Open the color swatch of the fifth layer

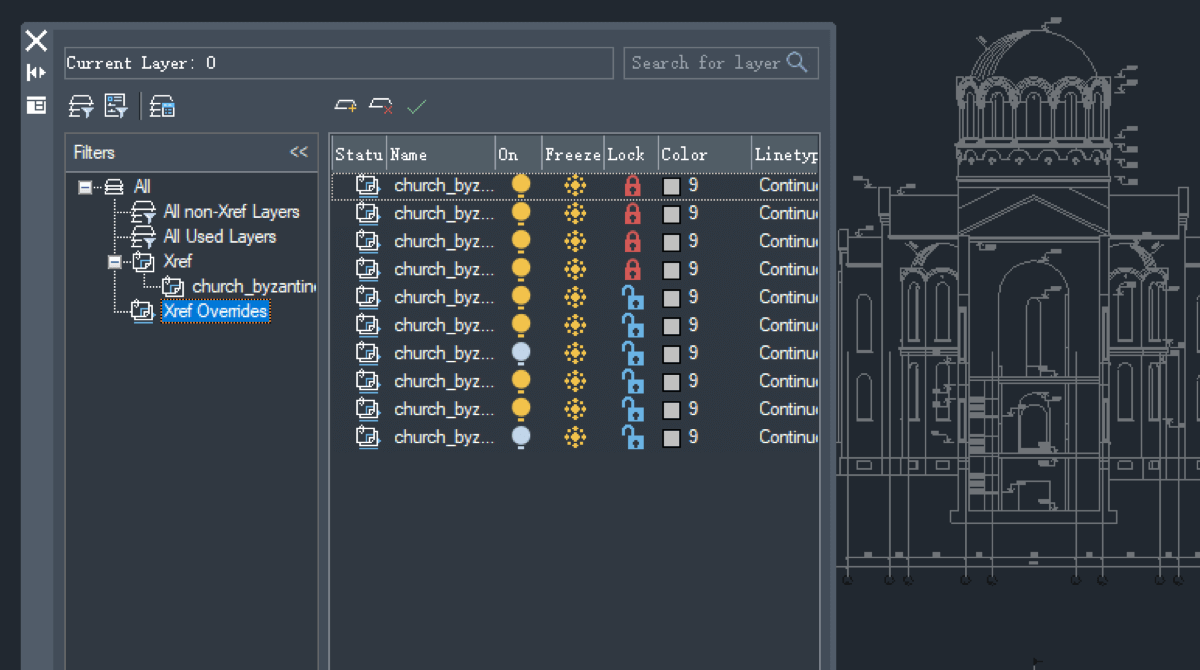tap(671, 297)
